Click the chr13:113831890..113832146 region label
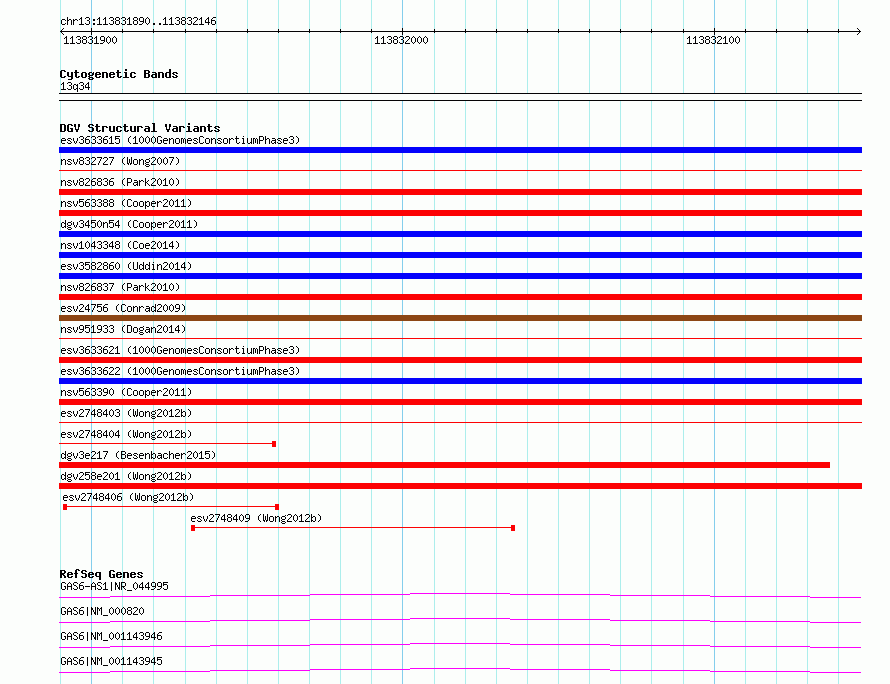This screenshot has width=890, height=684. (x=138, y=22)
